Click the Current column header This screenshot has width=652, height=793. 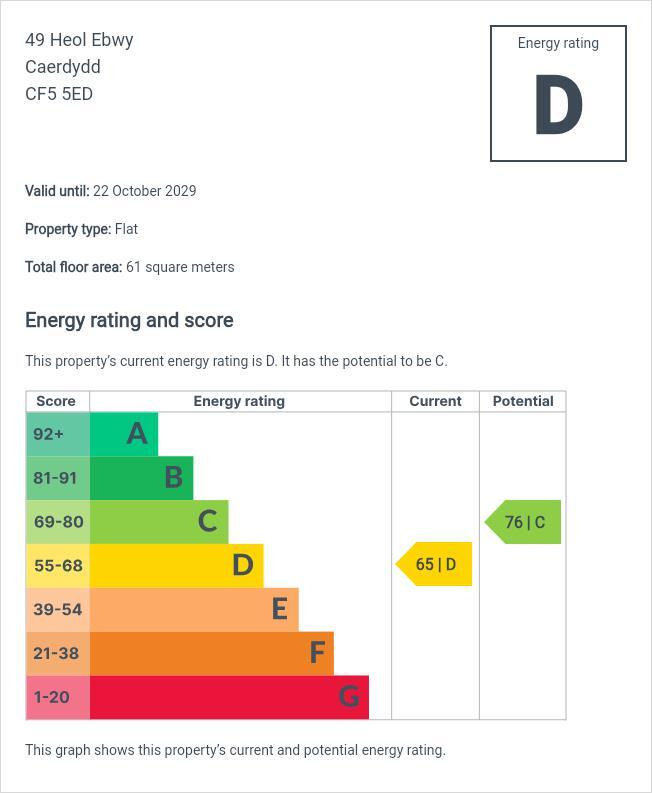point(435,401)
